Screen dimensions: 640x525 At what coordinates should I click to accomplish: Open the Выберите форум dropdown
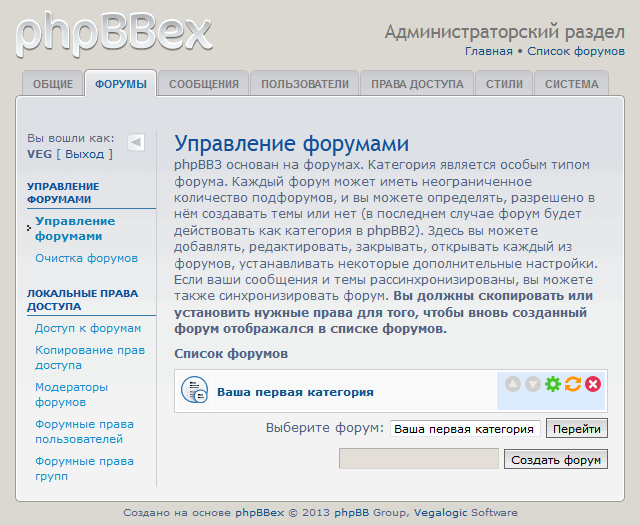[x=465, y=428]
